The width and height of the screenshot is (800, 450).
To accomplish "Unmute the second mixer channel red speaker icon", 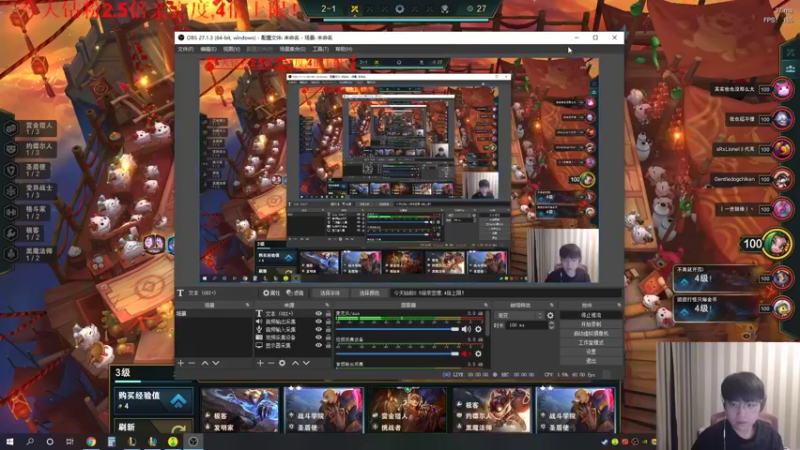I will [x=466, y=354].
